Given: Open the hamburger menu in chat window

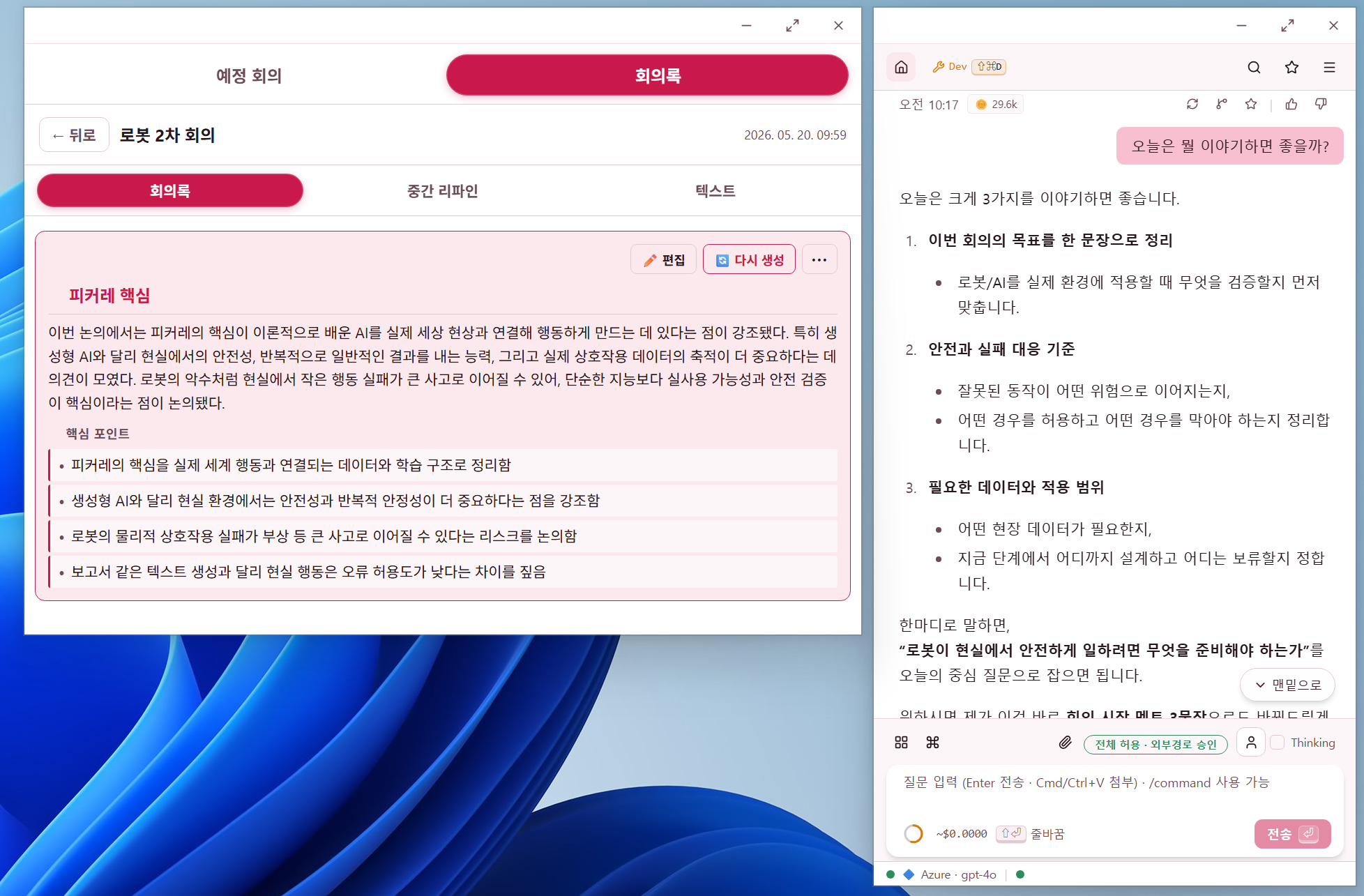Looking at the screenshot, I should click(x=1329, y=67).
